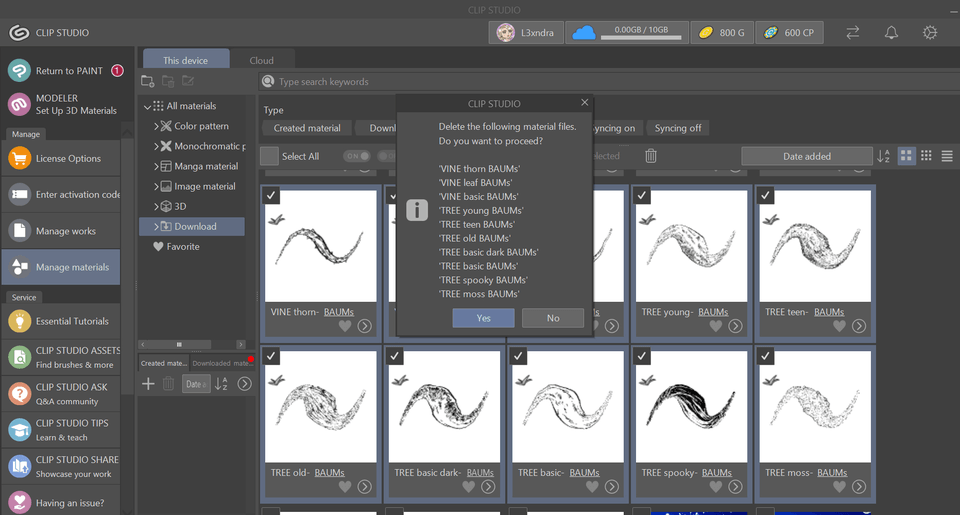Collapse All materials tree
This screenshot has width=960, height=515.
(x=147, y=106)
